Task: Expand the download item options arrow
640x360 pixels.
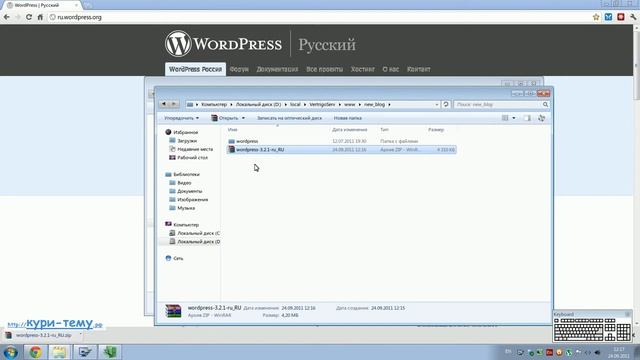Action: (x=80, y=335)
